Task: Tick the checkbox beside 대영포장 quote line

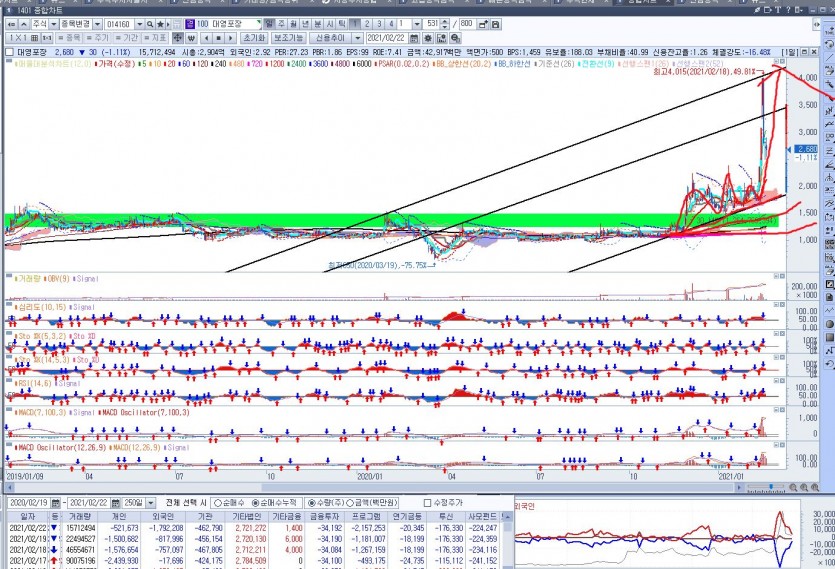Action: coord(10,52)
